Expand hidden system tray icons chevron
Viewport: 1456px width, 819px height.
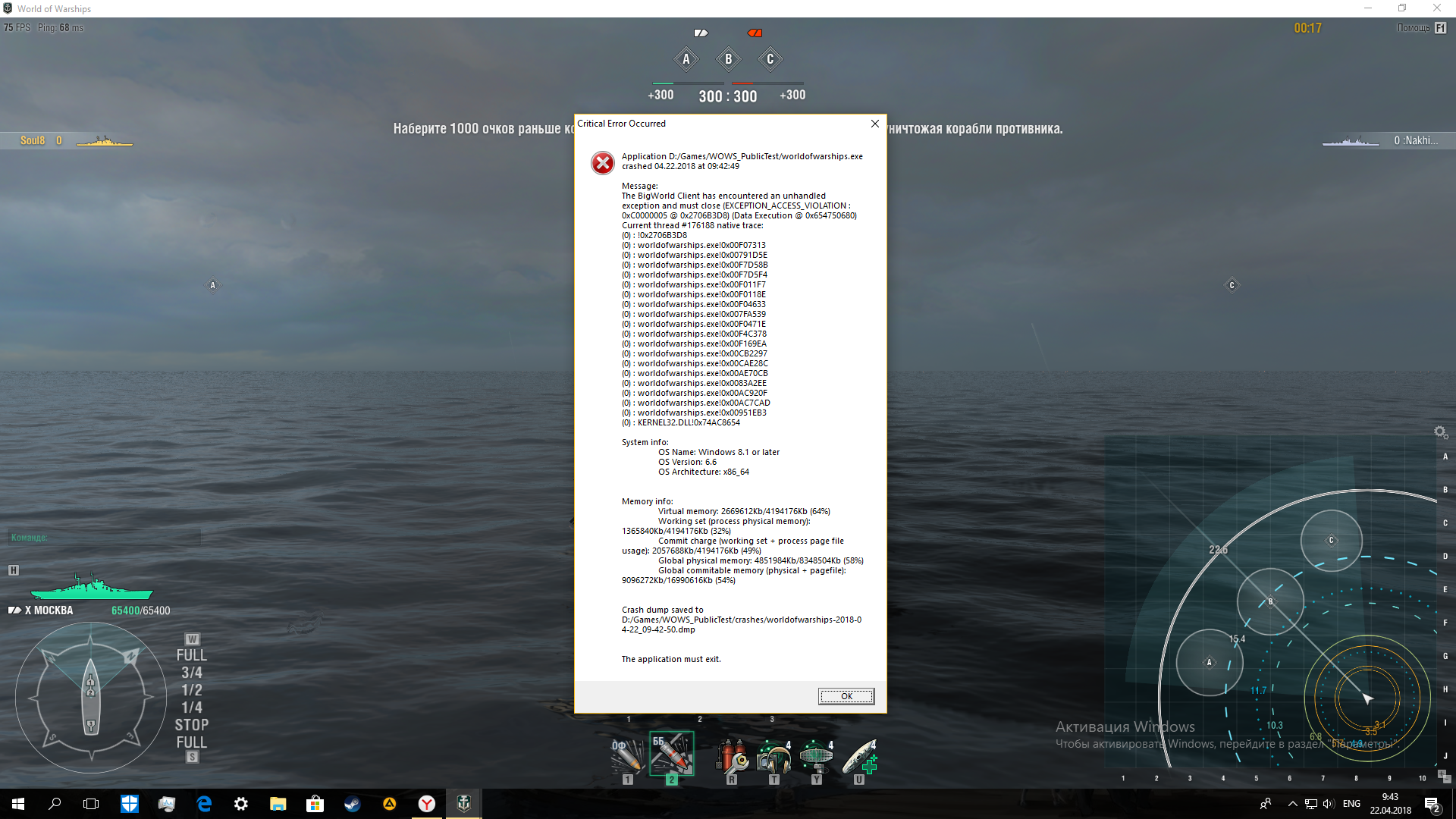point(1292,804)
